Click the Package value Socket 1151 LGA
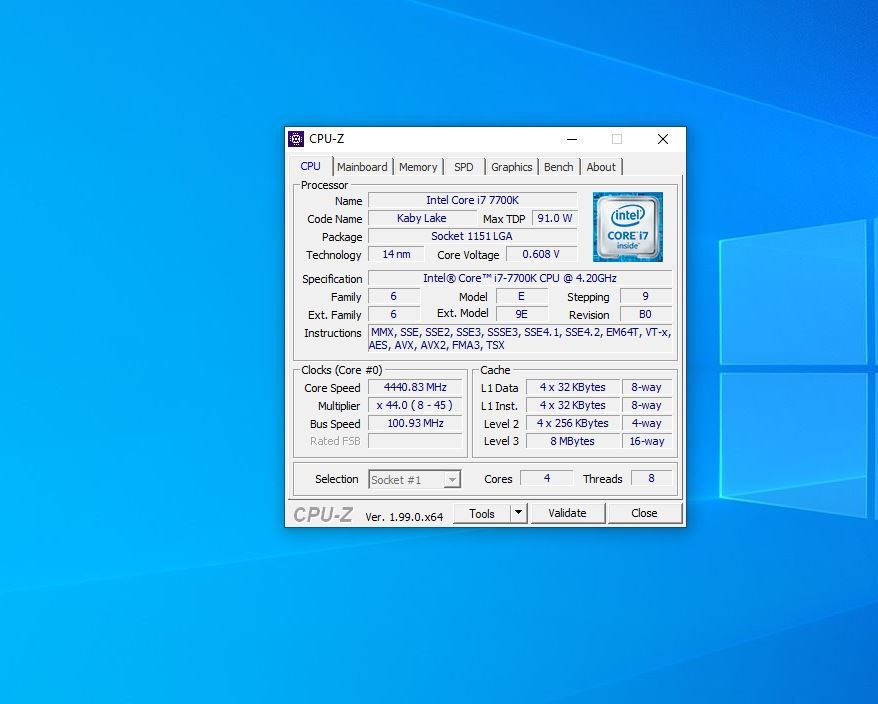Screen dimensions: 878x704 click(473, 236)
